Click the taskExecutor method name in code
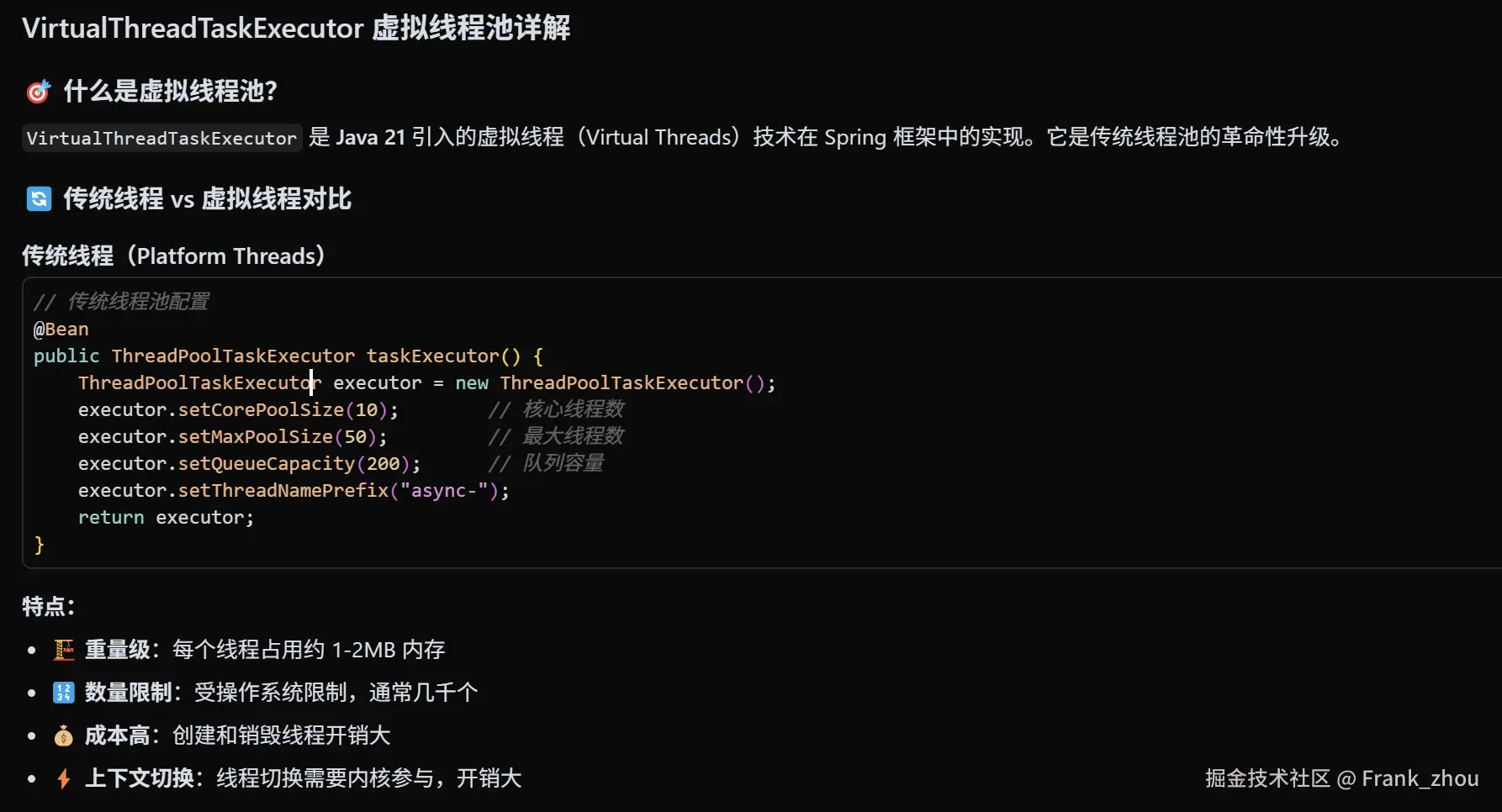 (x=432, y=356)
